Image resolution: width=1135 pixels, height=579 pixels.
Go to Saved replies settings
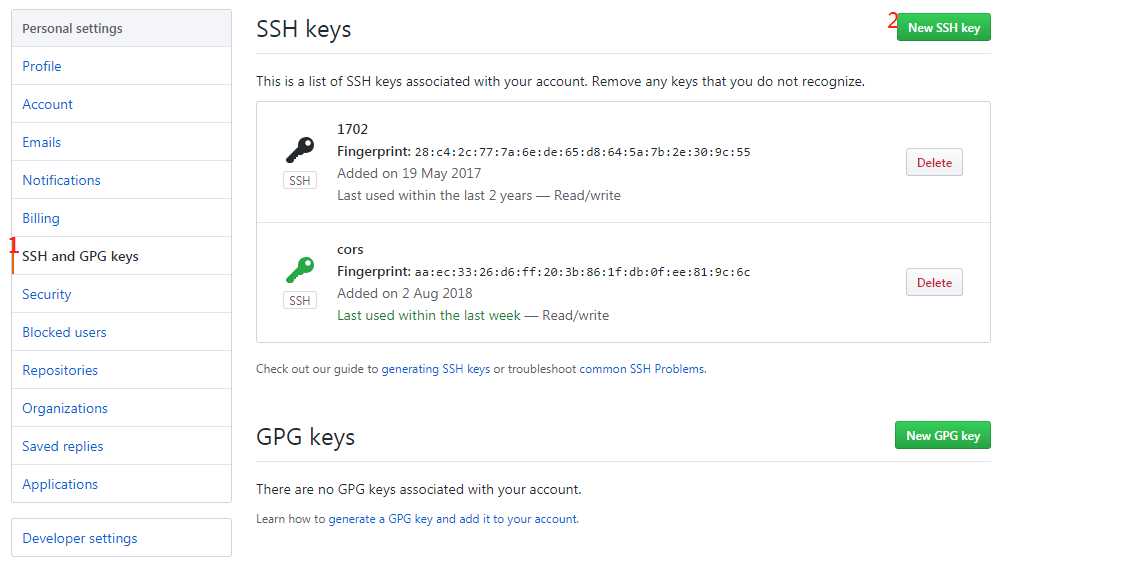(122, 446)
